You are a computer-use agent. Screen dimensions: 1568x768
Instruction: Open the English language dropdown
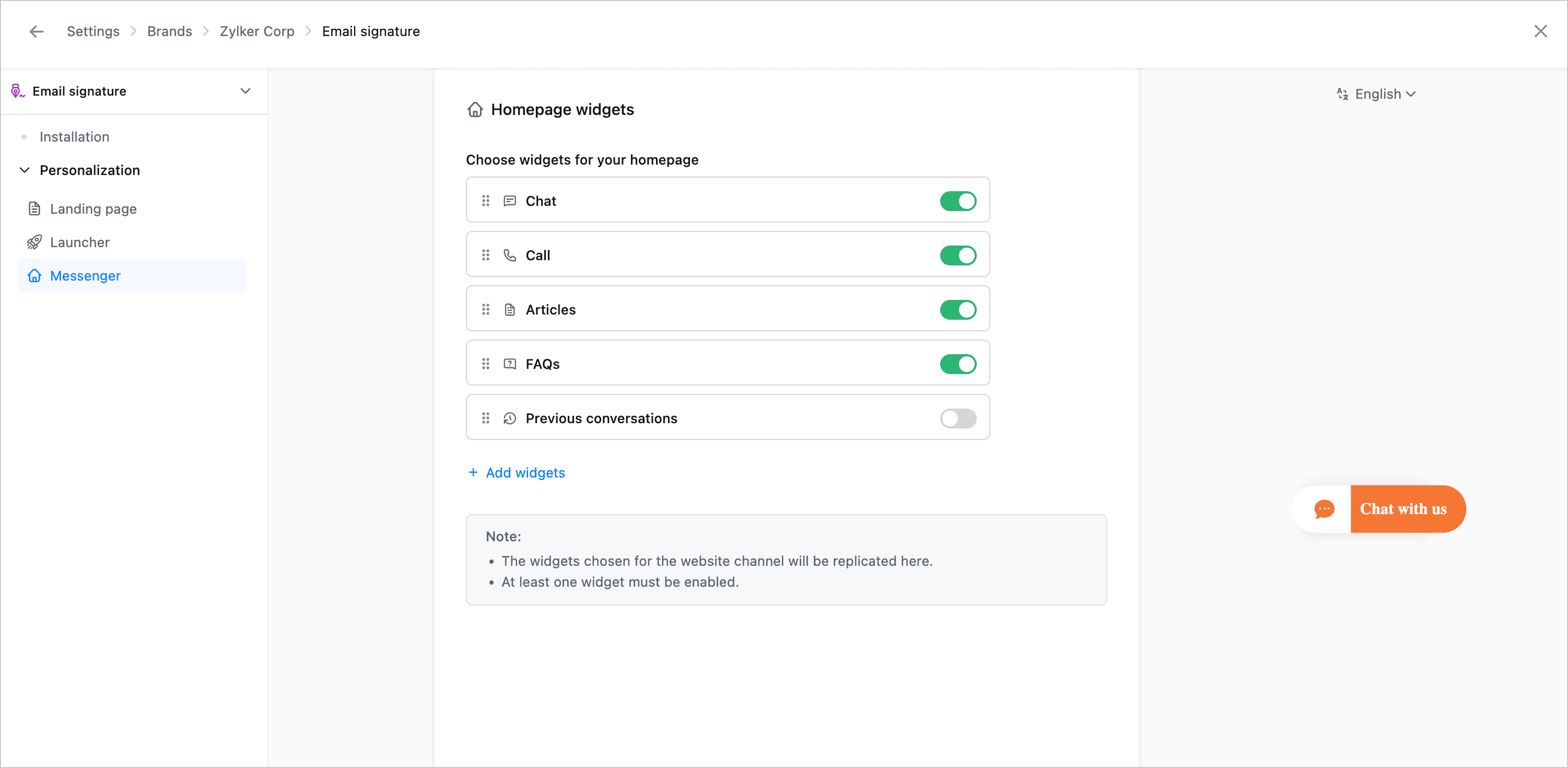1377,95
